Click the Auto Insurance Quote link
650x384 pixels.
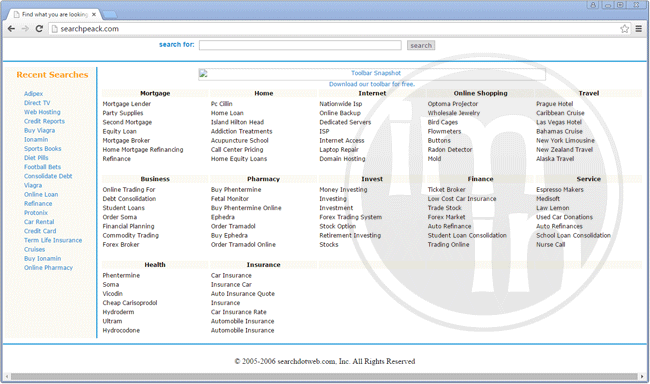243,294
